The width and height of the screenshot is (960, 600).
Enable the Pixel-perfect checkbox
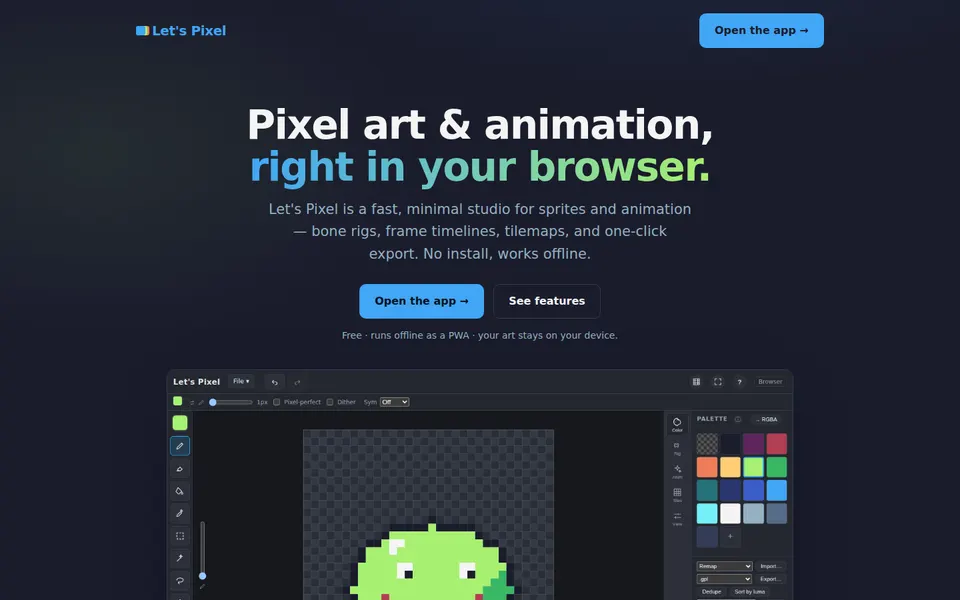point(277,402)
